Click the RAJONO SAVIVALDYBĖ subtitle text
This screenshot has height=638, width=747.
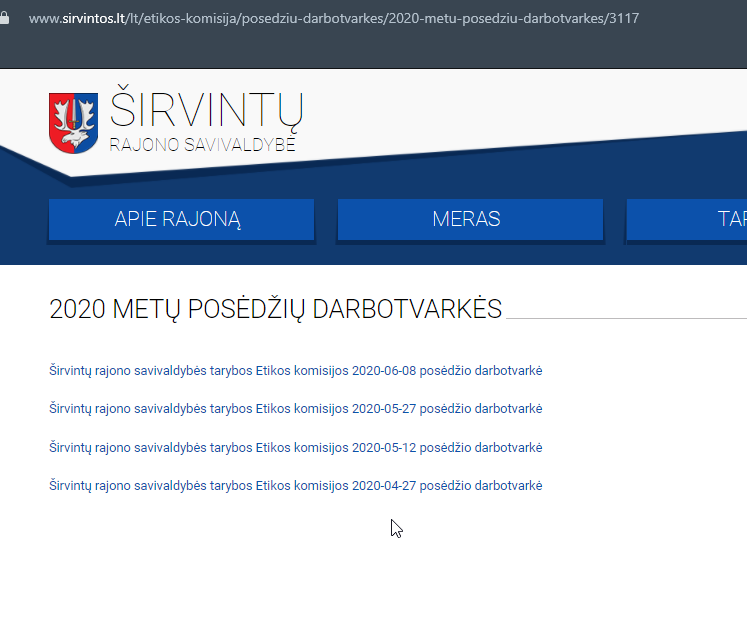click(x=203, y=145)
